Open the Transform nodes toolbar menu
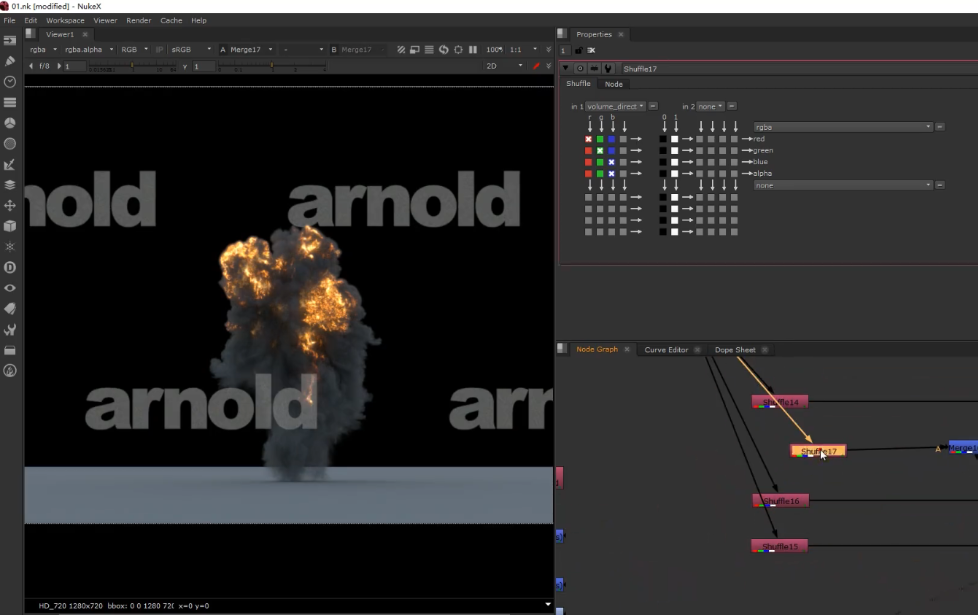978x615 pixels. click(10, 205)
